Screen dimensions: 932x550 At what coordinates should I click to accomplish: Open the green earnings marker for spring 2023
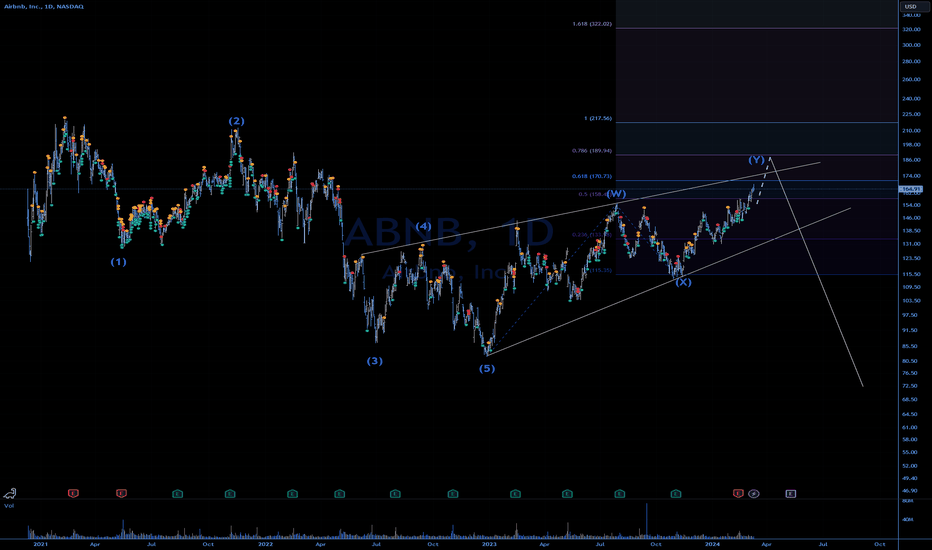pos(567,494)
